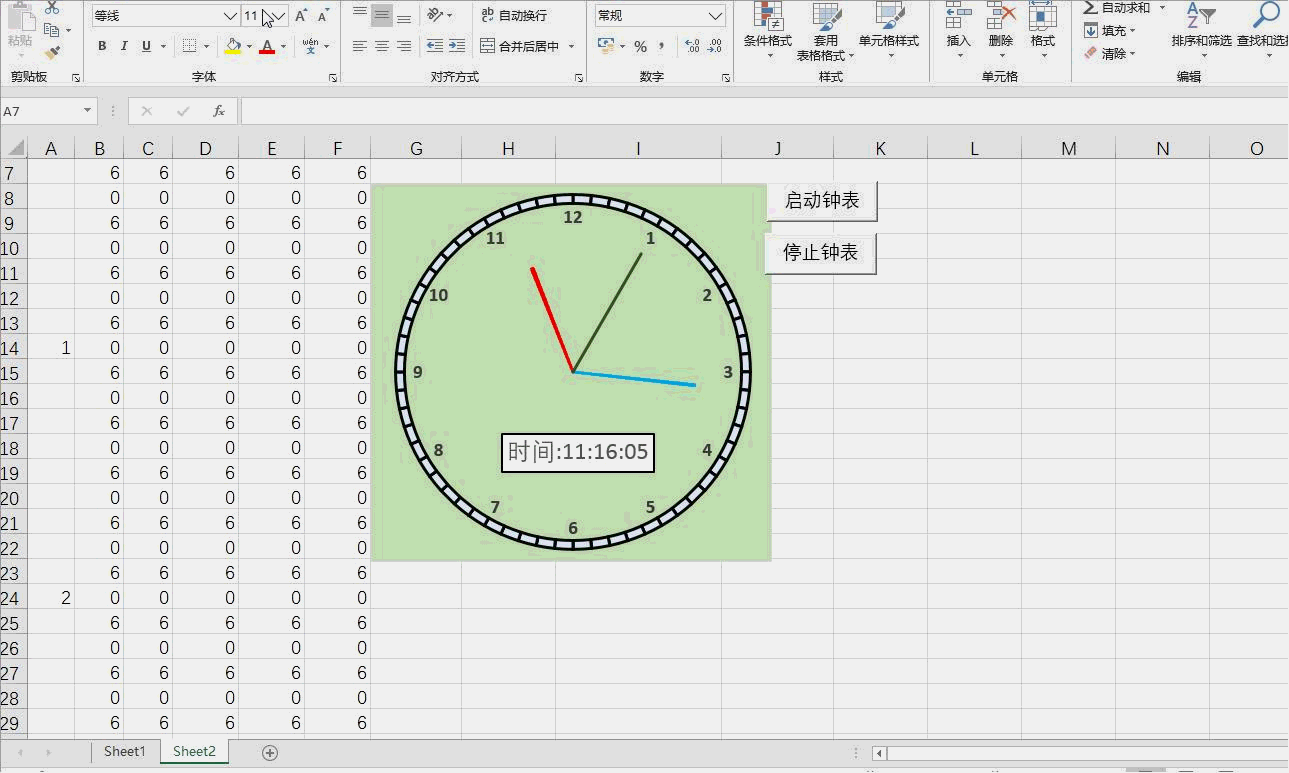
Task: Add a new sheet with plus icon
Action: pyautogui.click(x=269, y=753)
